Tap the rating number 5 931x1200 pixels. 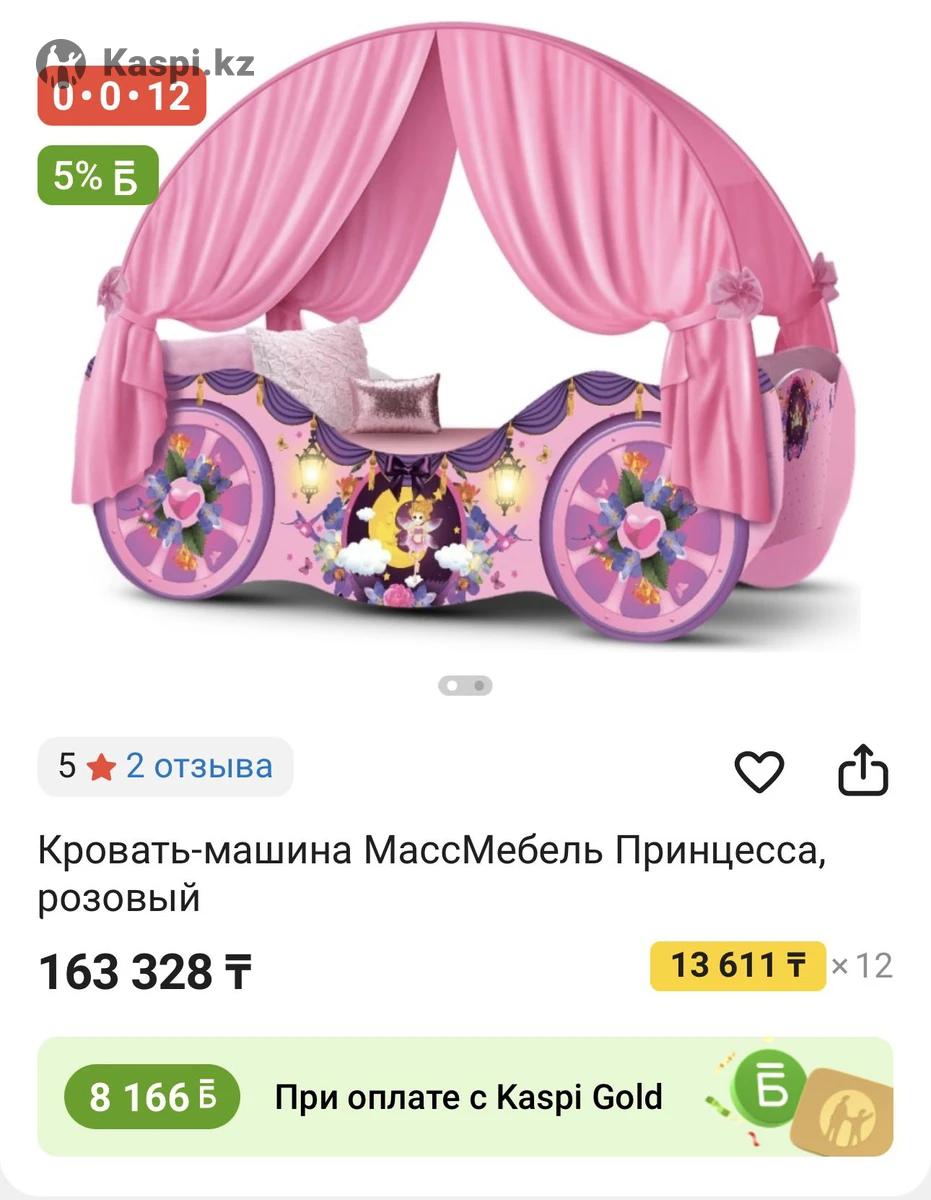pyautogui.click(x=67, y=767)
